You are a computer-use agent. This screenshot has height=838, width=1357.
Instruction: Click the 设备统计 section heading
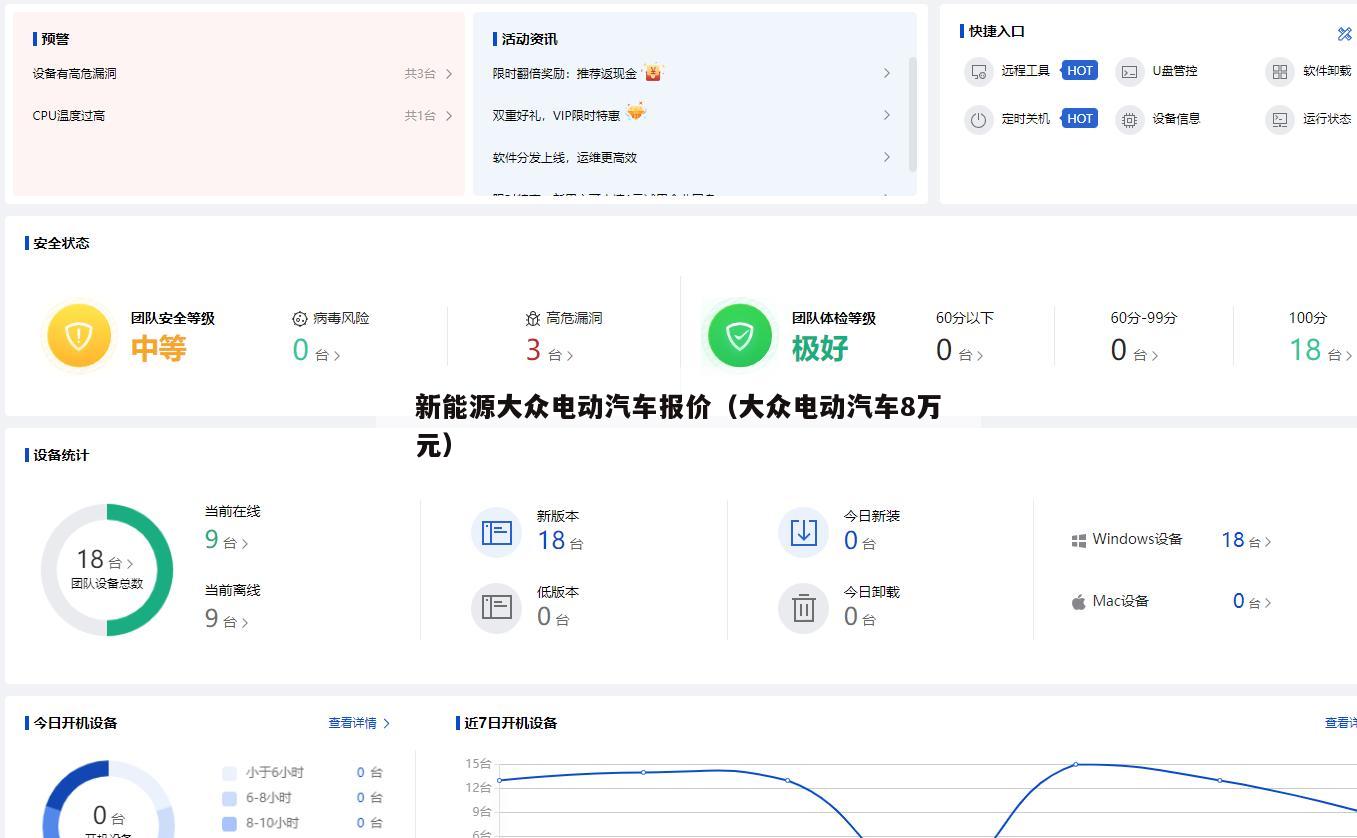61,455
